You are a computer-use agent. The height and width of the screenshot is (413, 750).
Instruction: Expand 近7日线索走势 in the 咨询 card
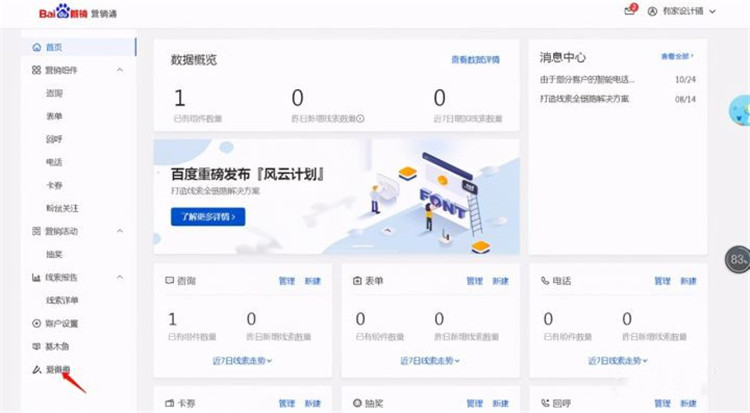[243, 360]
